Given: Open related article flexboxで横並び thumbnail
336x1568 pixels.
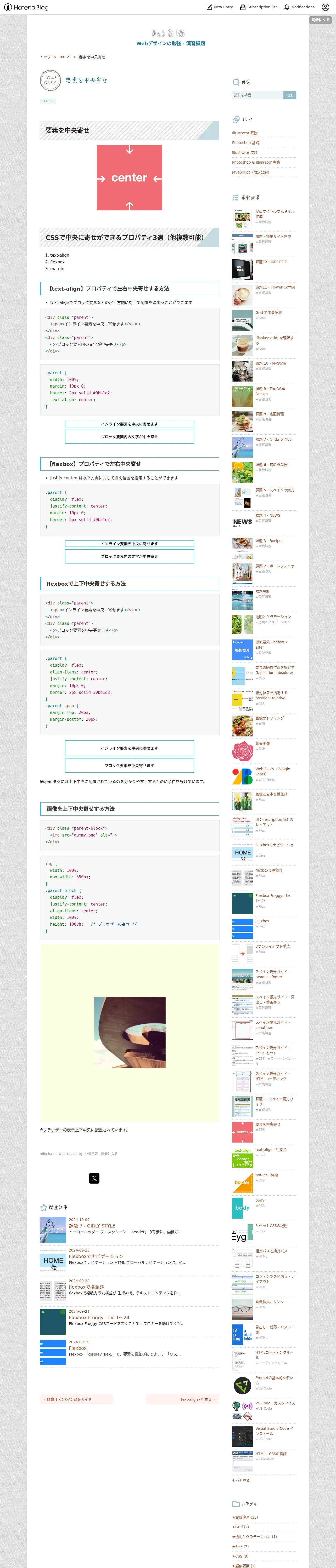Looking at the screenshot, I should 53,1291.
